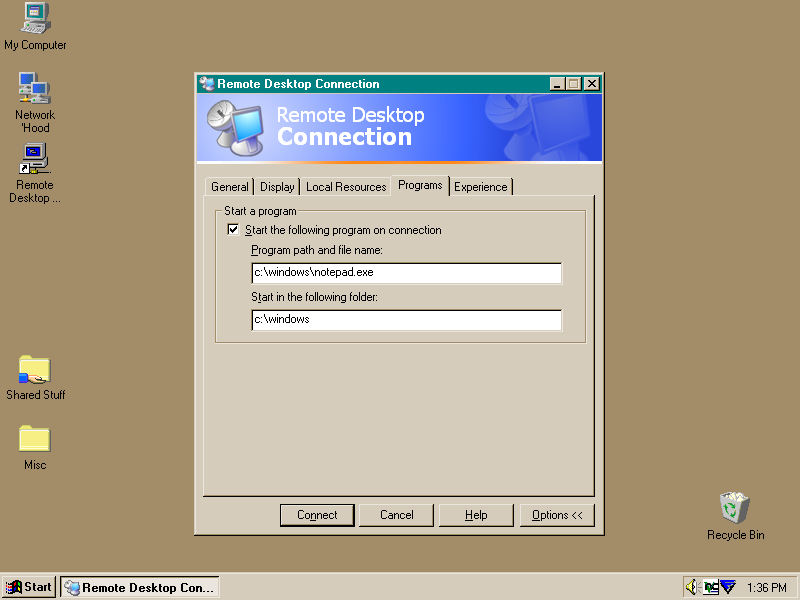The width and height of the screenshot is (800, 600).
Task: Click the Remote Desktop Con... taskbar button
Action: point(140,587)
